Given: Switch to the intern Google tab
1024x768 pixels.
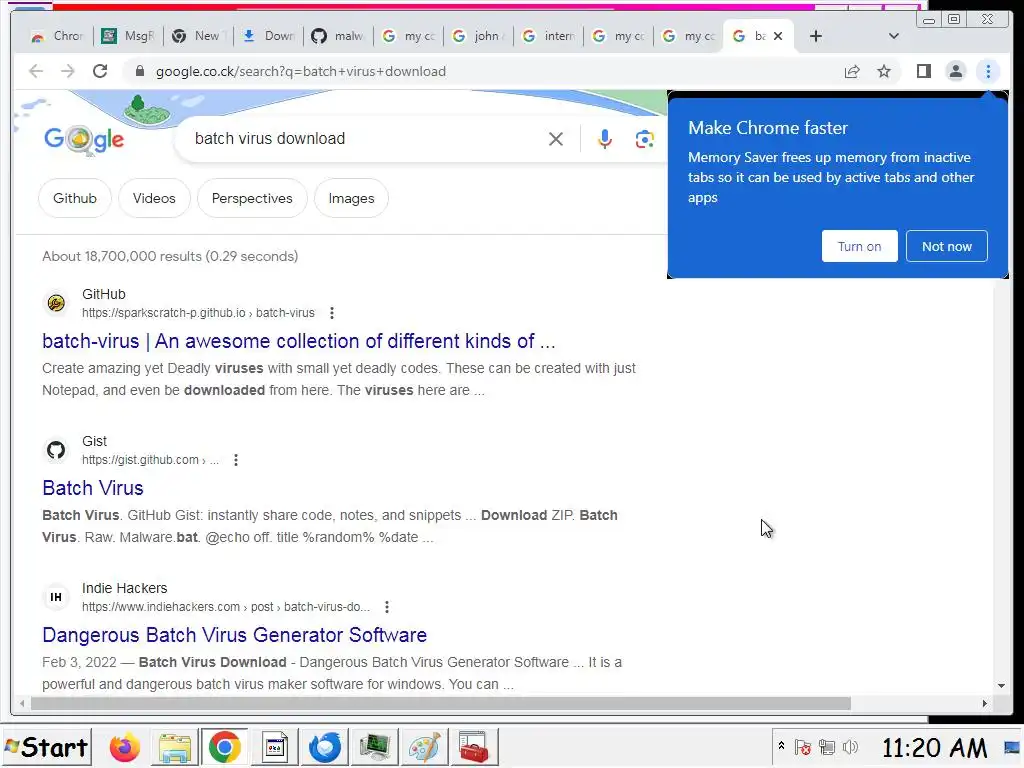Looking at the screenshot, I should coord(549,36).
